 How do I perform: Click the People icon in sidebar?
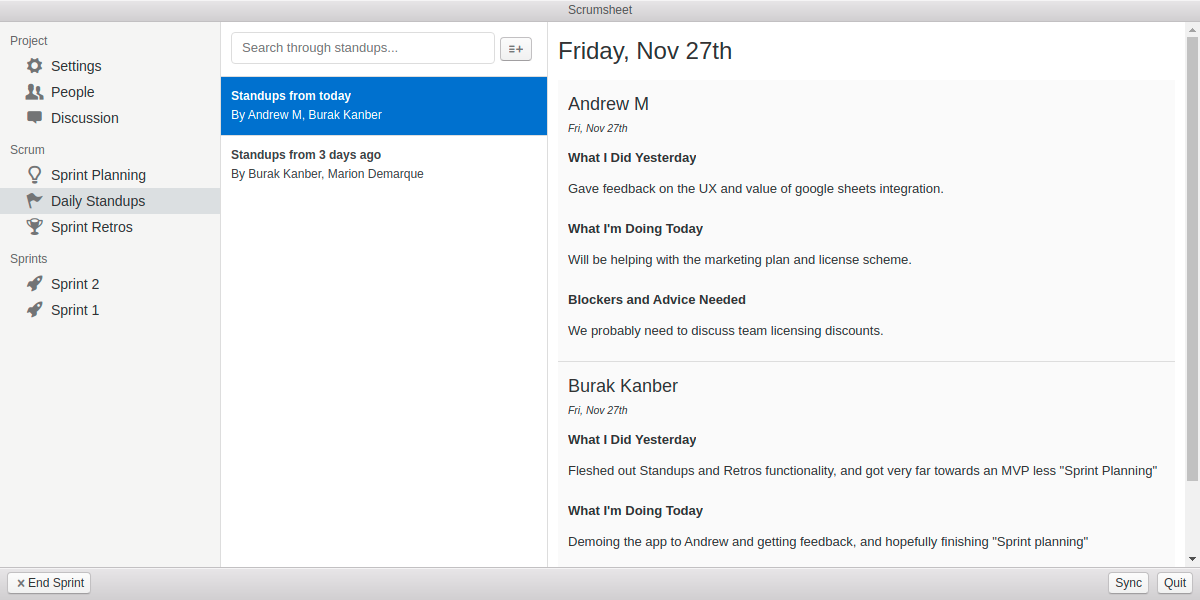(x=35, y=92)
